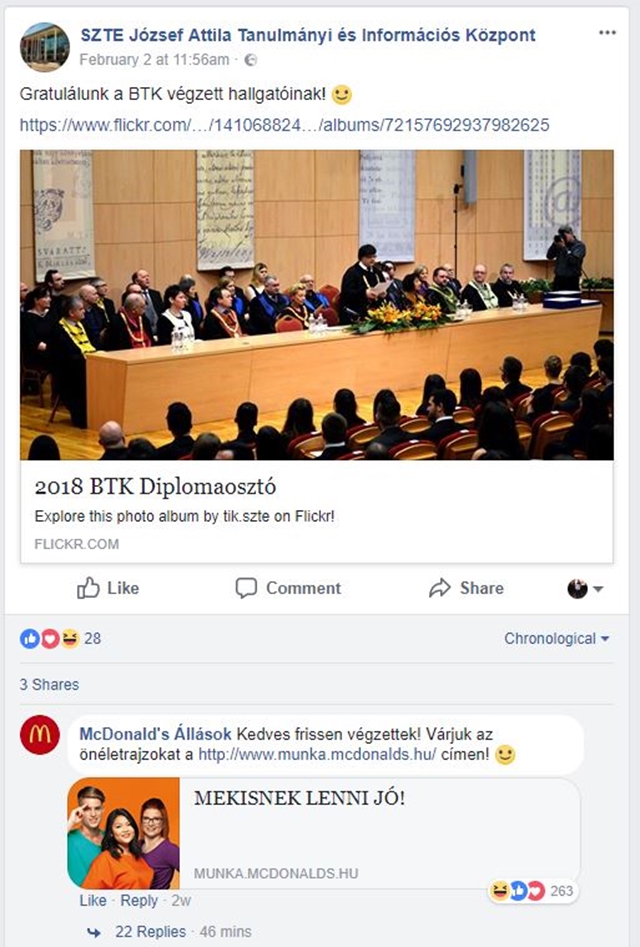The image size is (640, 947).
Task: Click the SZTE József Attila page name
Action: (x=308, y=35)
